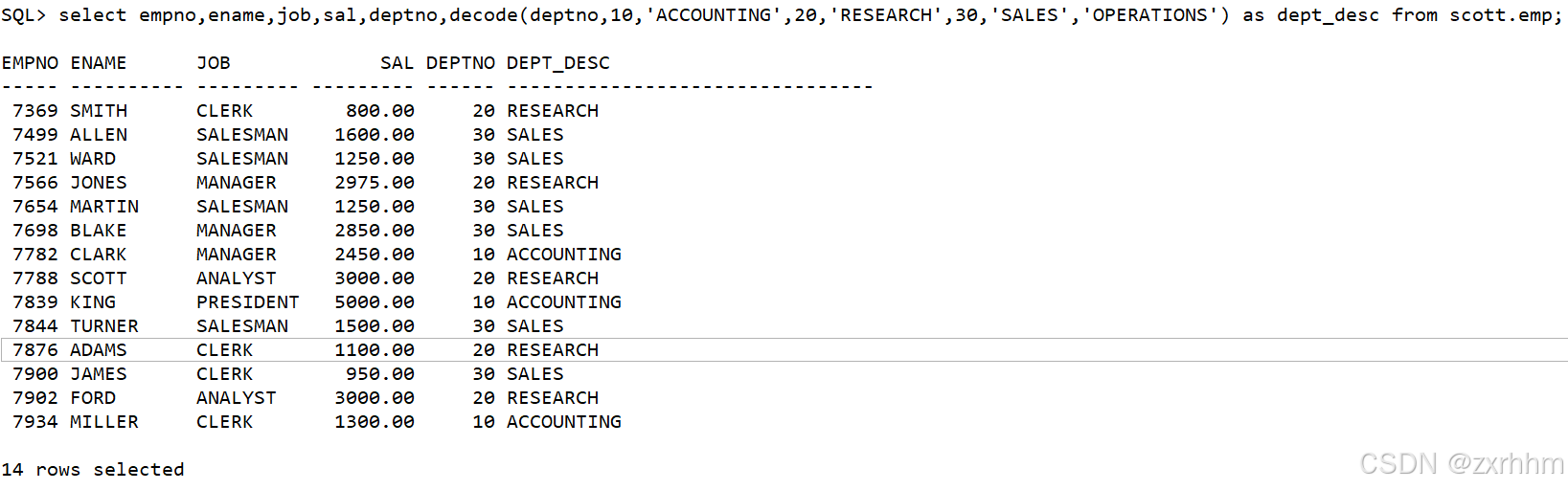Click the CSDN @zxrhhm watermark
Viewport: 1568px width, 490px height.
[1462, 464]
